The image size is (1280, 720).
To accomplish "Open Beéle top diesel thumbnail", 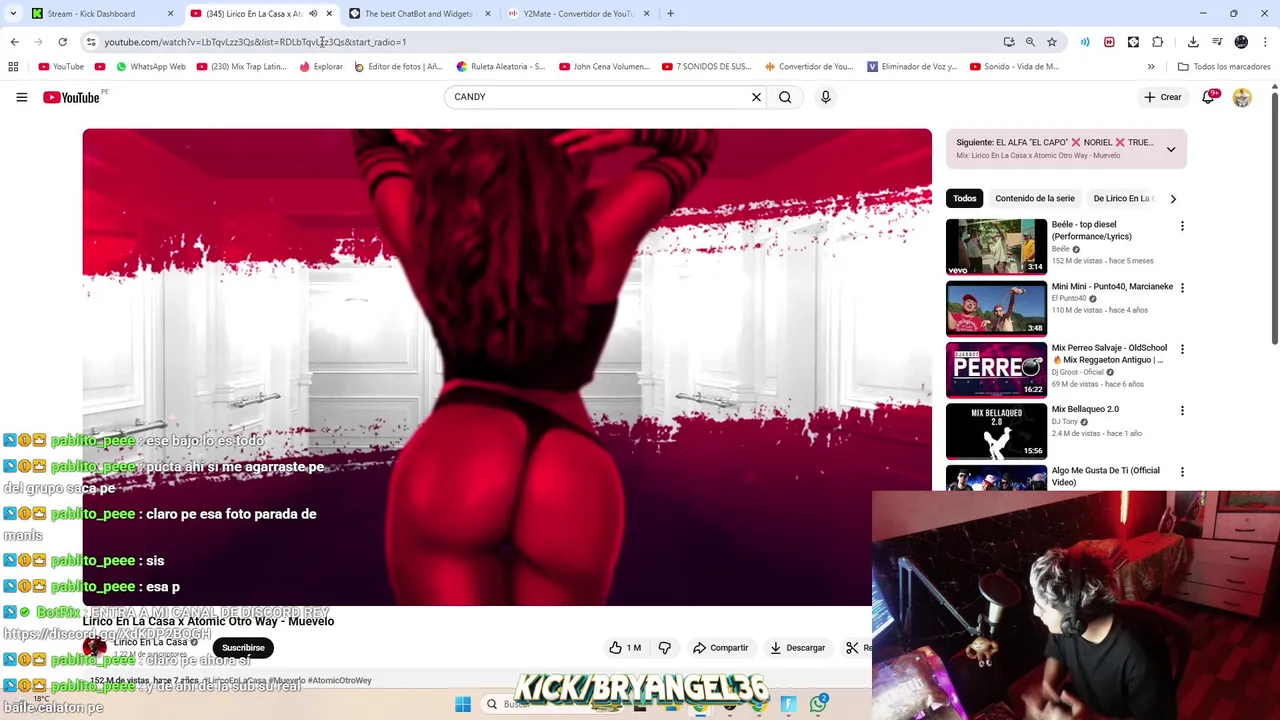I will click(x=996, y=246).
